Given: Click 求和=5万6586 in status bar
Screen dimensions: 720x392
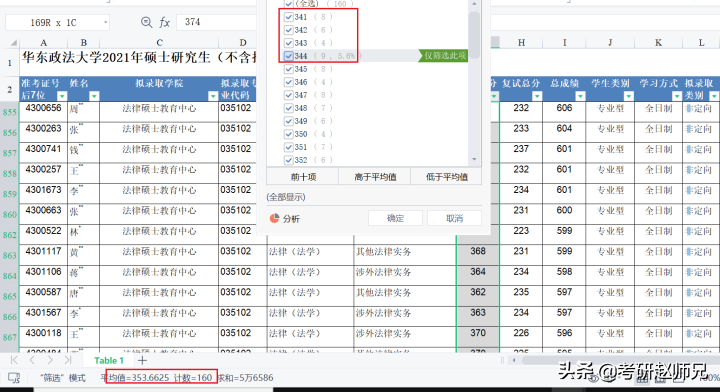Looking at the screenshot, I should coord(245,378).
